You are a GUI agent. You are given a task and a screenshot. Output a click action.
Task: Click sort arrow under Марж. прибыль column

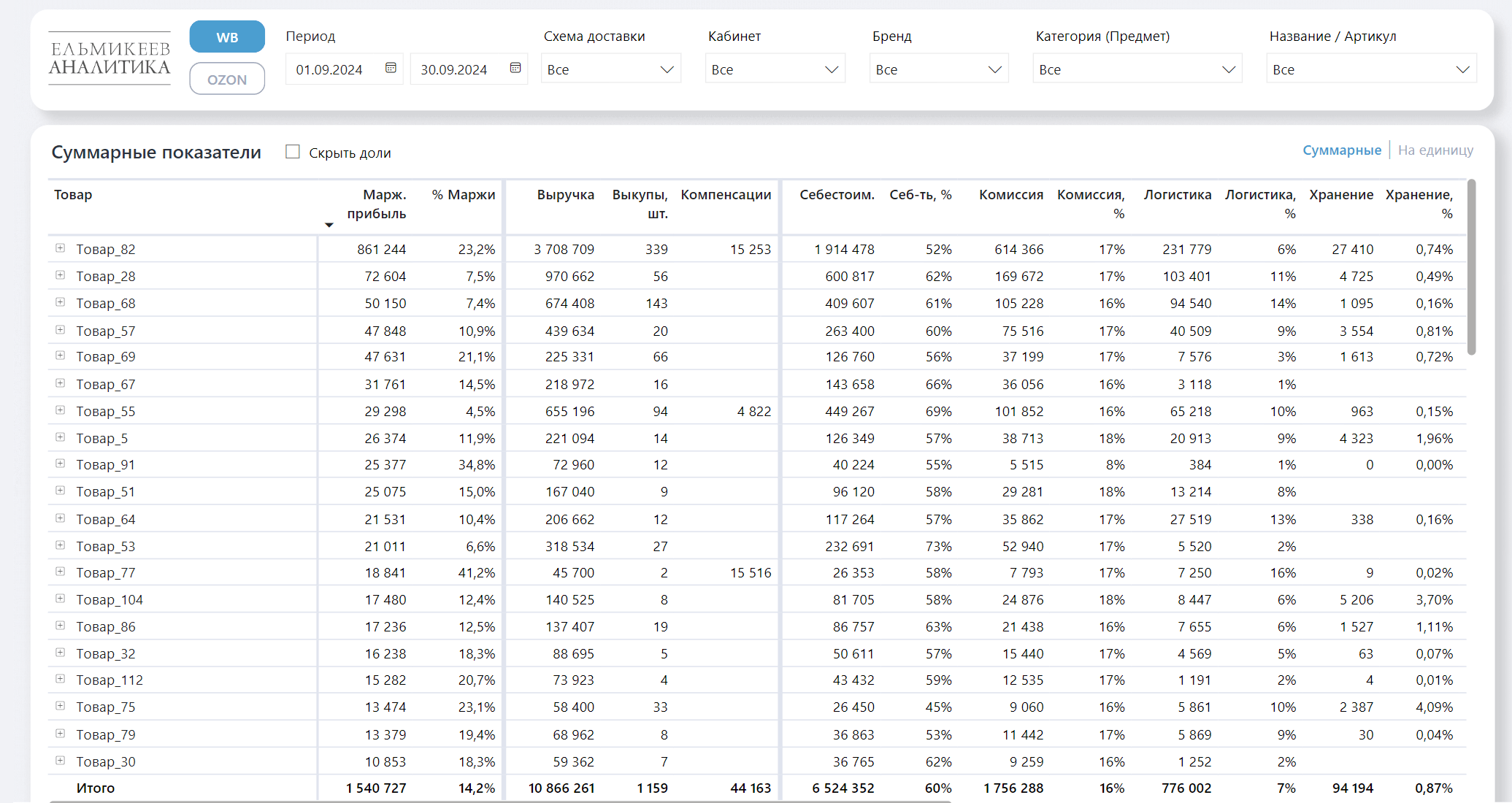coord(329,225)
